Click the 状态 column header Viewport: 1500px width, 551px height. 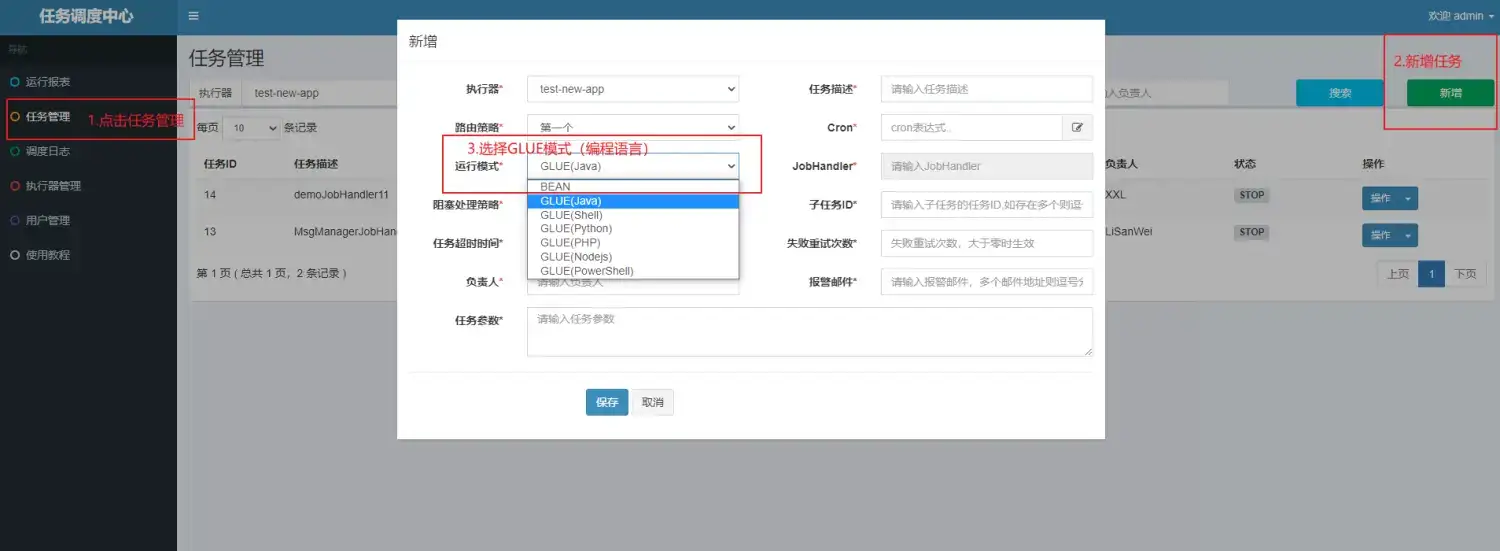(x=1244, y=163)
